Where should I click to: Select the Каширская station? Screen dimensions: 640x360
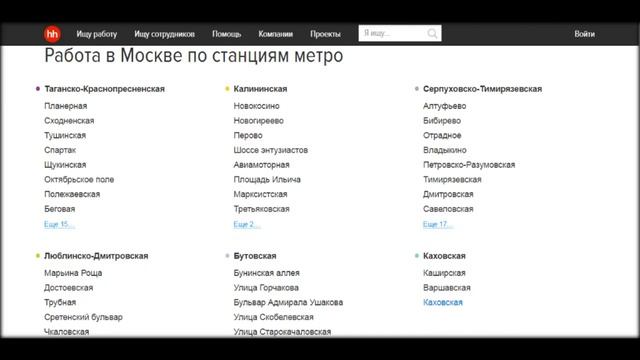point(444,273)
